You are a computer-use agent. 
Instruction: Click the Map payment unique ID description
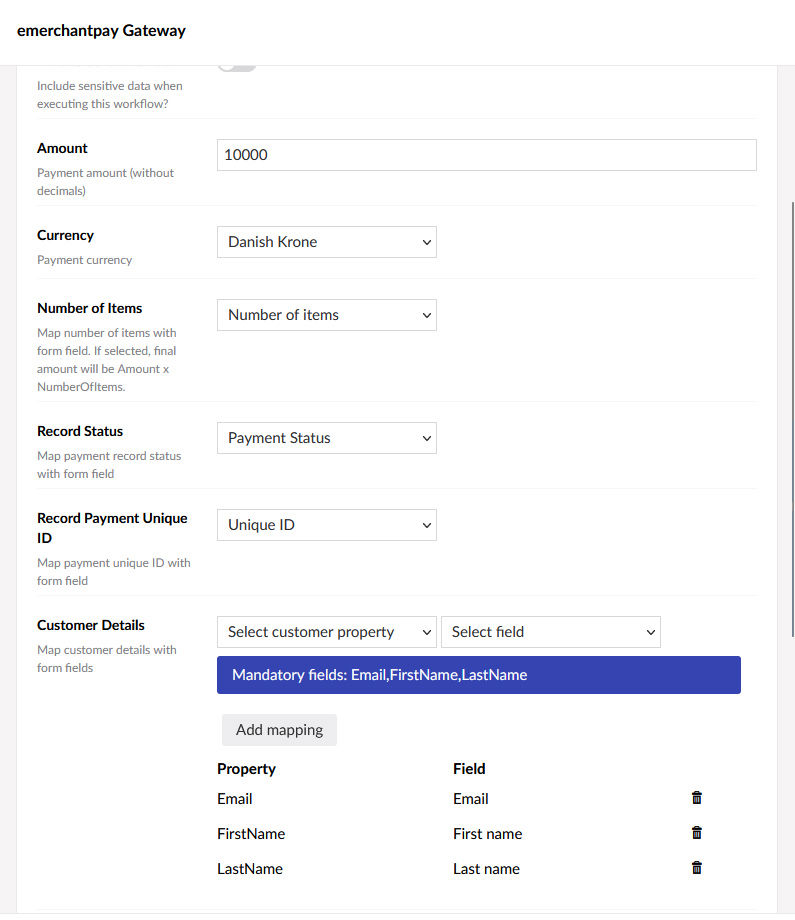click(114, 571)
